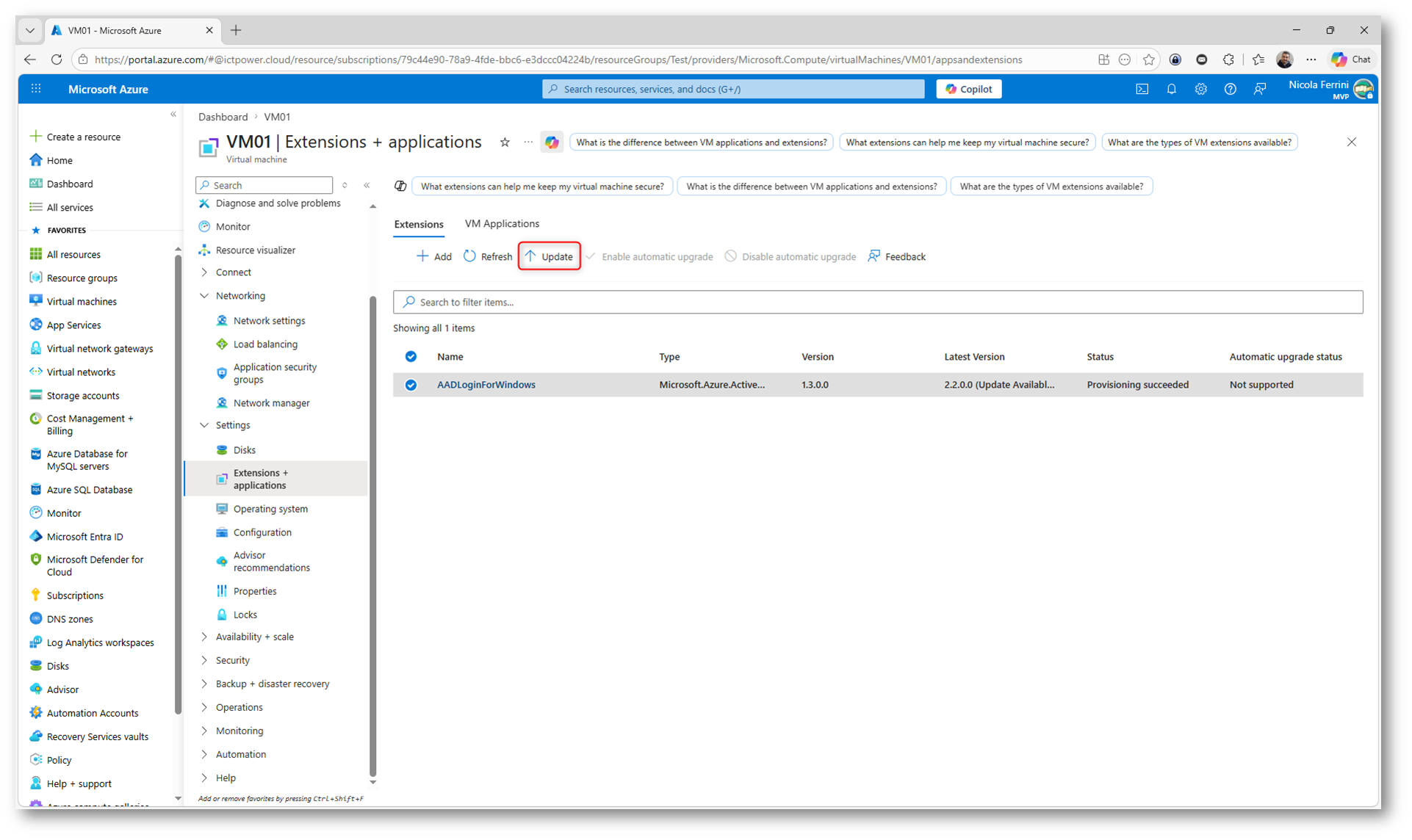1412x840 pixels.
Task: Click the Azure portal menu grid icon
Action: point(36,89)
